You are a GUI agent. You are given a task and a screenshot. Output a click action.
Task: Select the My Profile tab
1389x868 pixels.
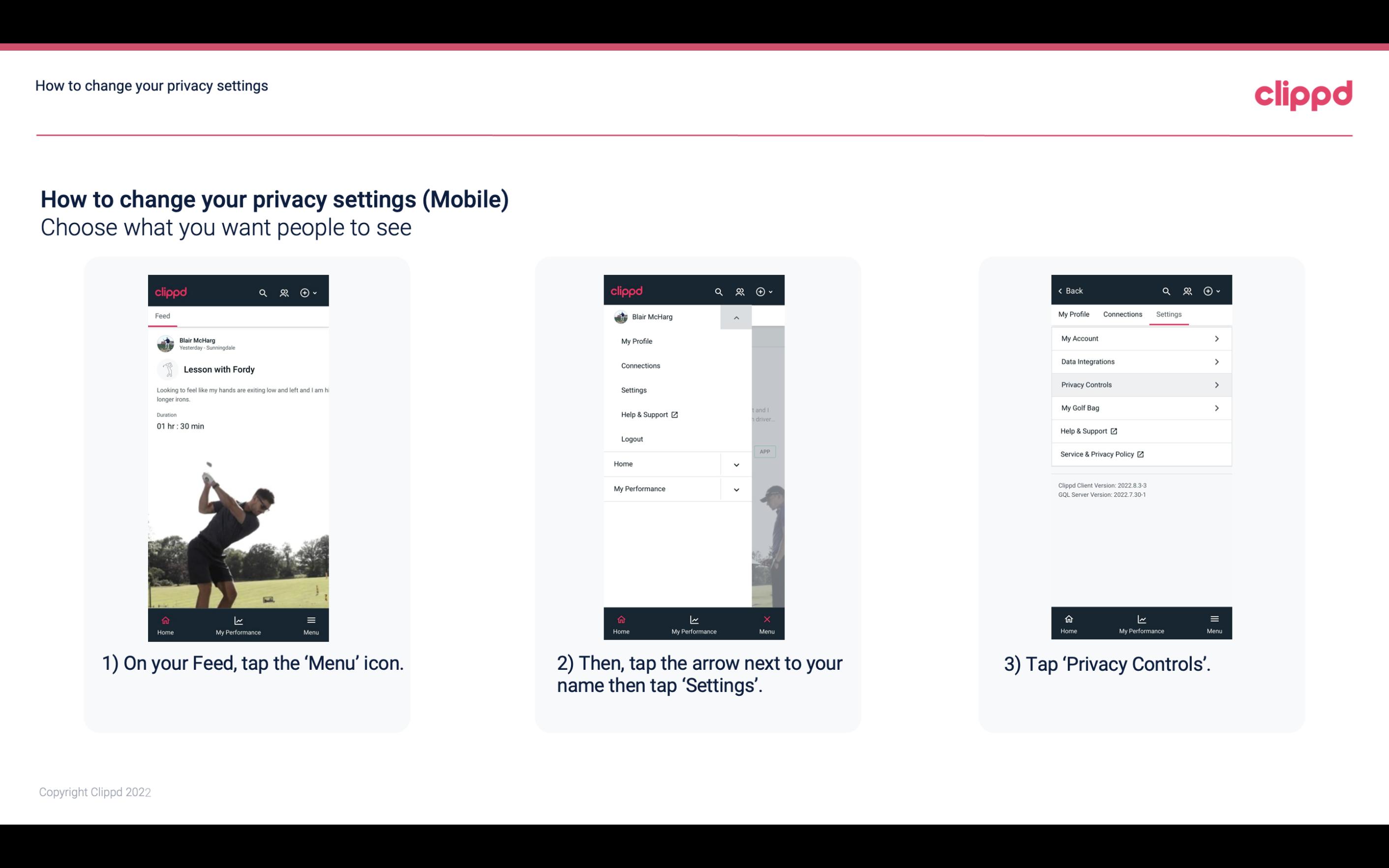pyautogui.click(x=1074, y=314)
